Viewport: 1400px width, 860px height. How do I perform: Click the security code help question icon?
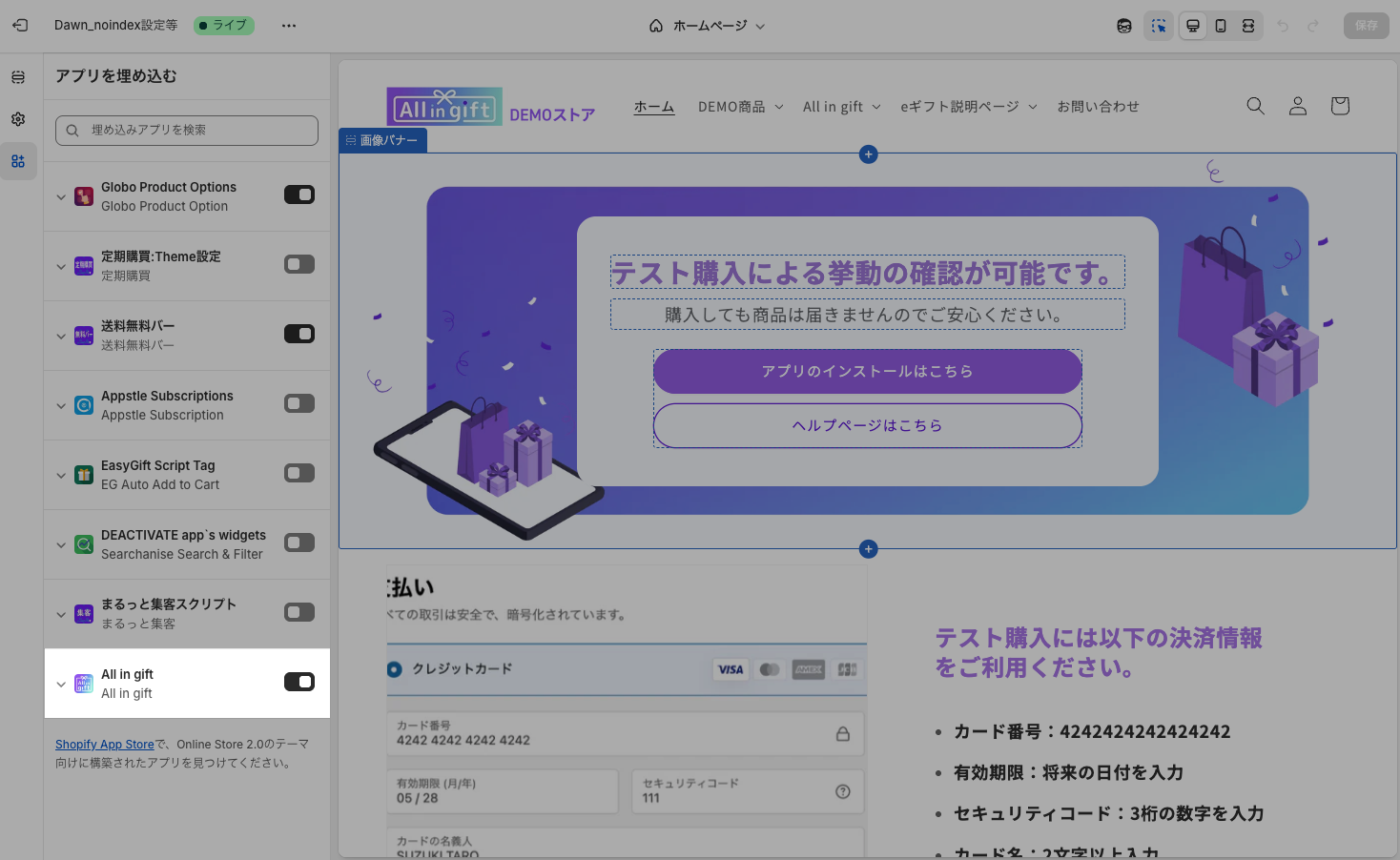pos(843,791)
